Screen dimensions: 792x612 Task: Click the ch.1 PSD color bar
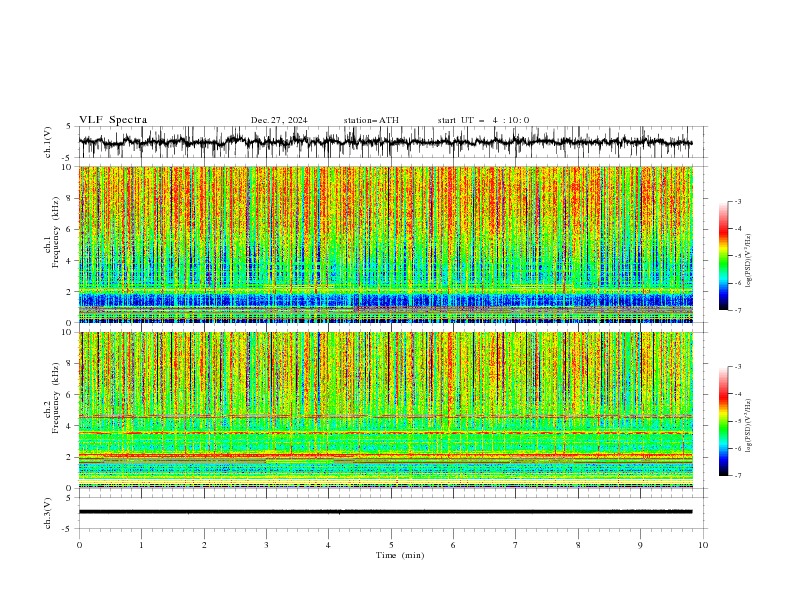pos(723,256)
